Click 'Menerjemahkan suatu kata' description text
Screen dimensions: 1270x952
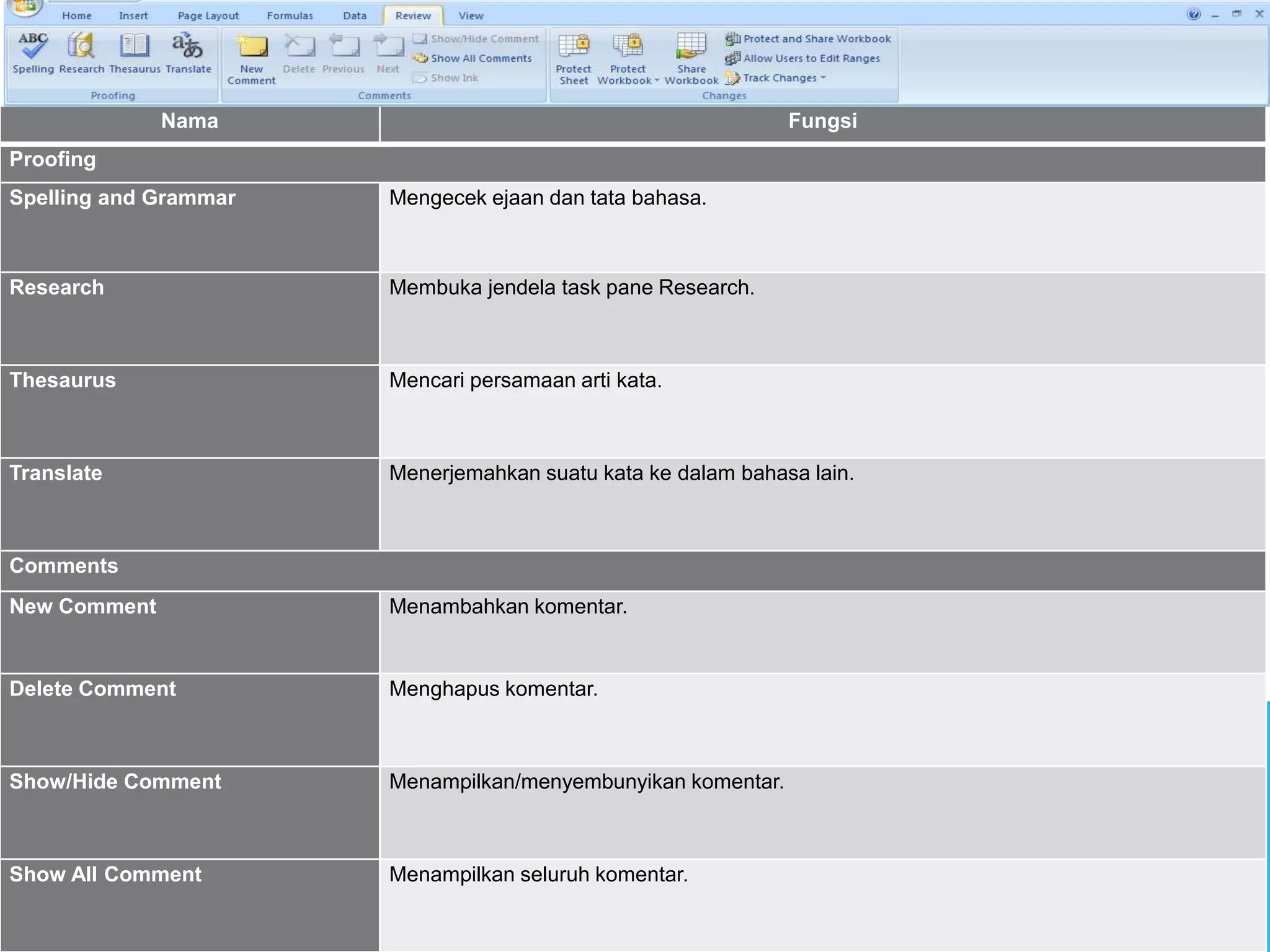[621, 473]
